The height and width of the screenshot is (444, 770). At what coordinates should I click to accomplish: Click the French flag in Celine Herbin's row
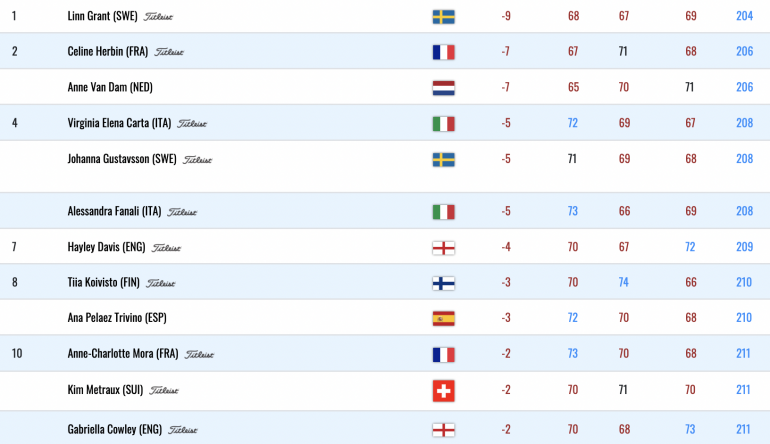coord(443,52)
